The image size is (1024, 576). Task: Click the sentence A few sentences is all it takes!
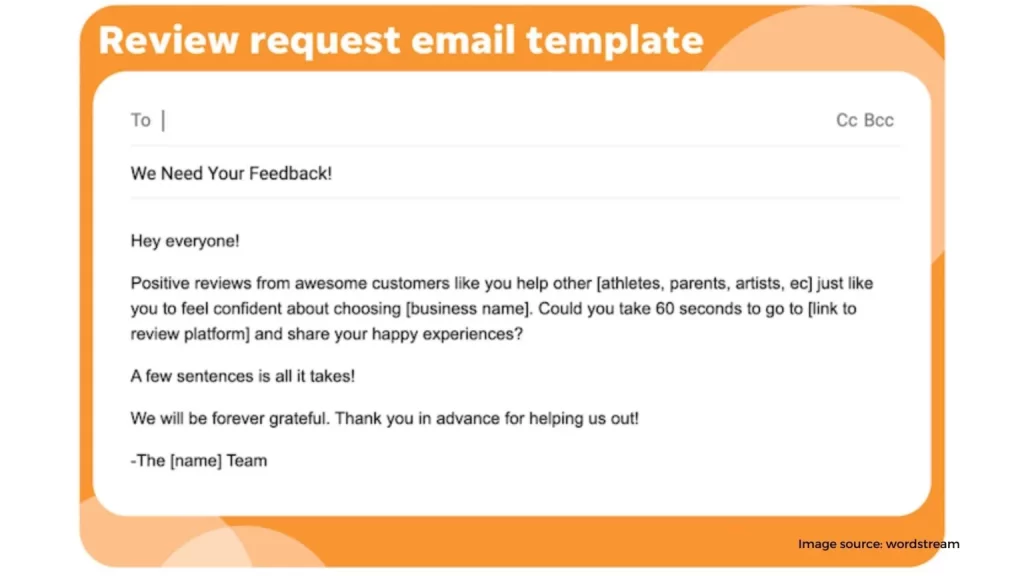click(x=243, y=376)
